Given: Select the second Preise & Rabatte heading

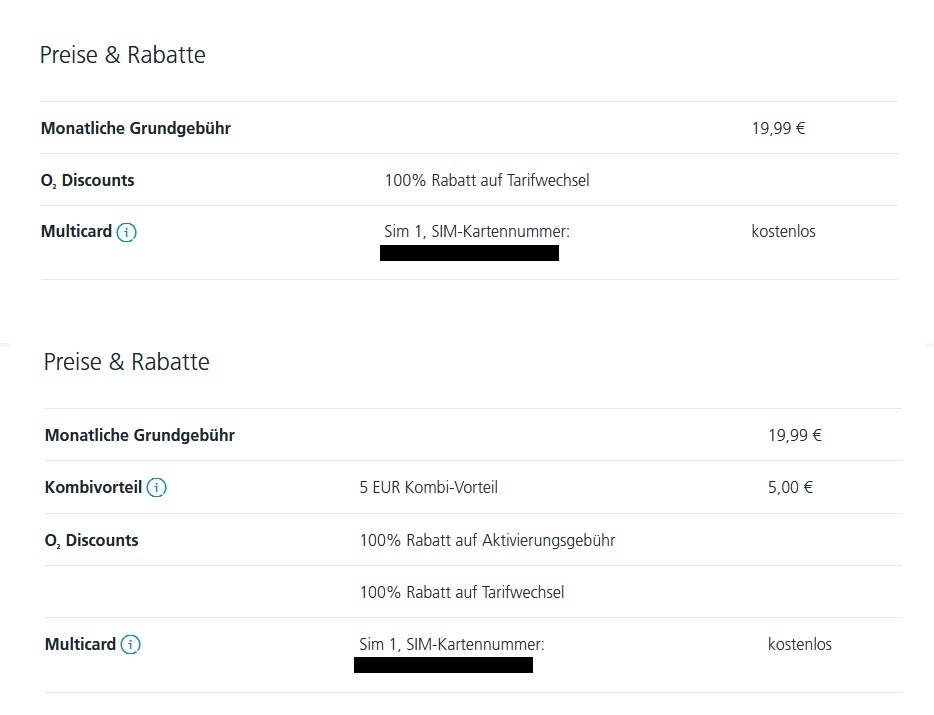Looking at the screenshot, I should click(x=126, y=362).
